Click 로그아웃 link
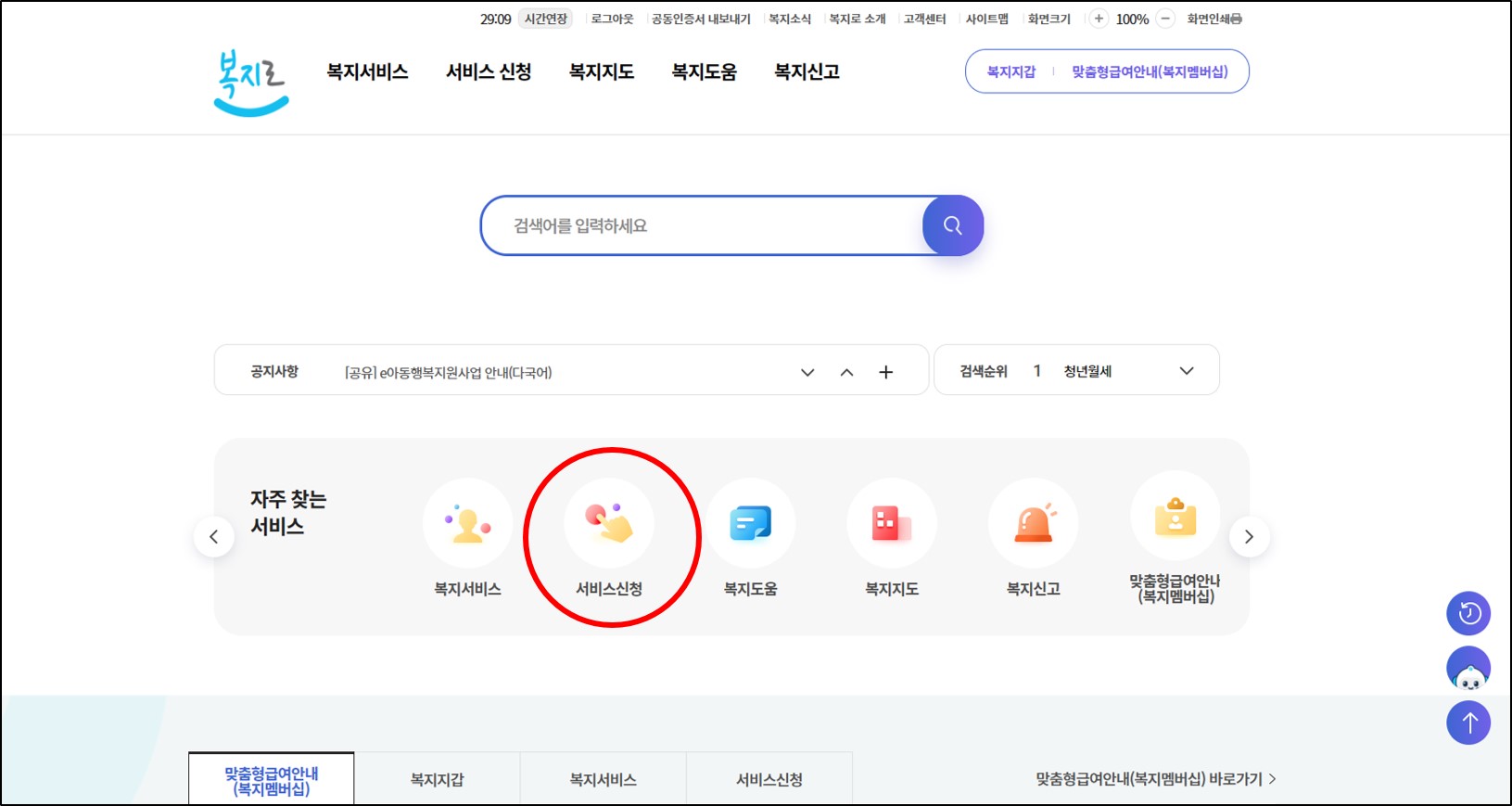This screenshot has height=806, width=1512. coord(613,19)
